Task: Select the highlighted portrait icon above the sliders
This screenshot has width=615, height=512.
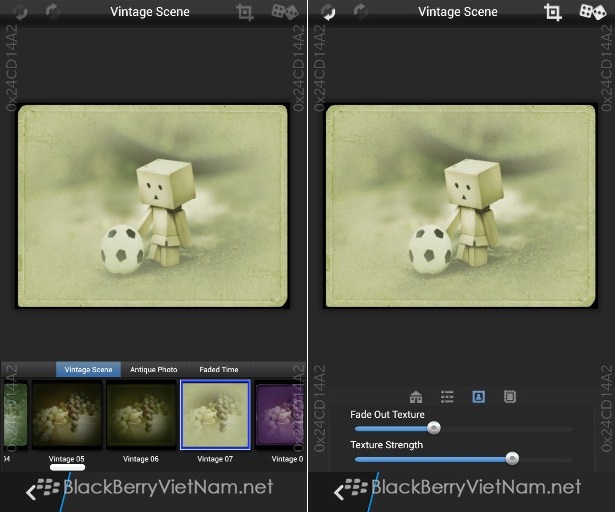Action: tap(478, 397)
